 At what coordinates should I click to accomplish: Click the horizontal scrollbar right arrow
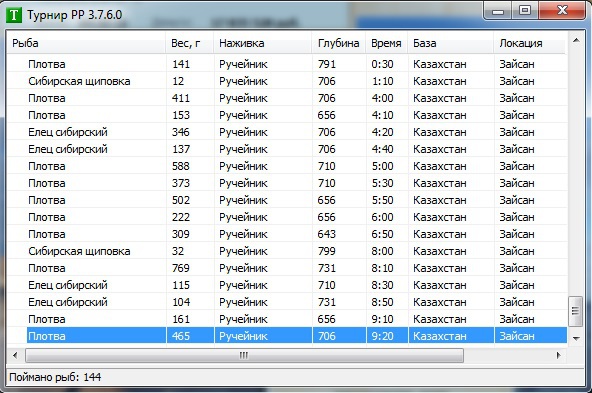tap(558, 355)
